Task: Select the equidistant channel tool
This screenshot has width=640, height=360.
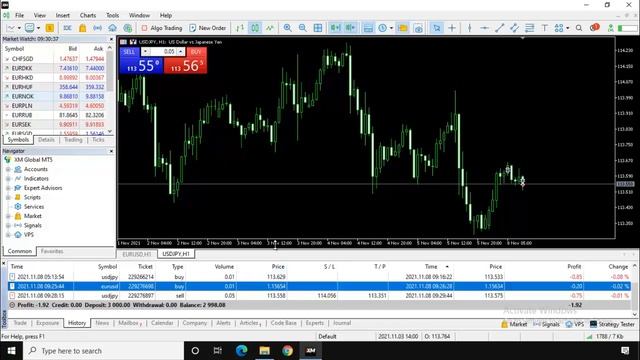Action: pos(514,28)
